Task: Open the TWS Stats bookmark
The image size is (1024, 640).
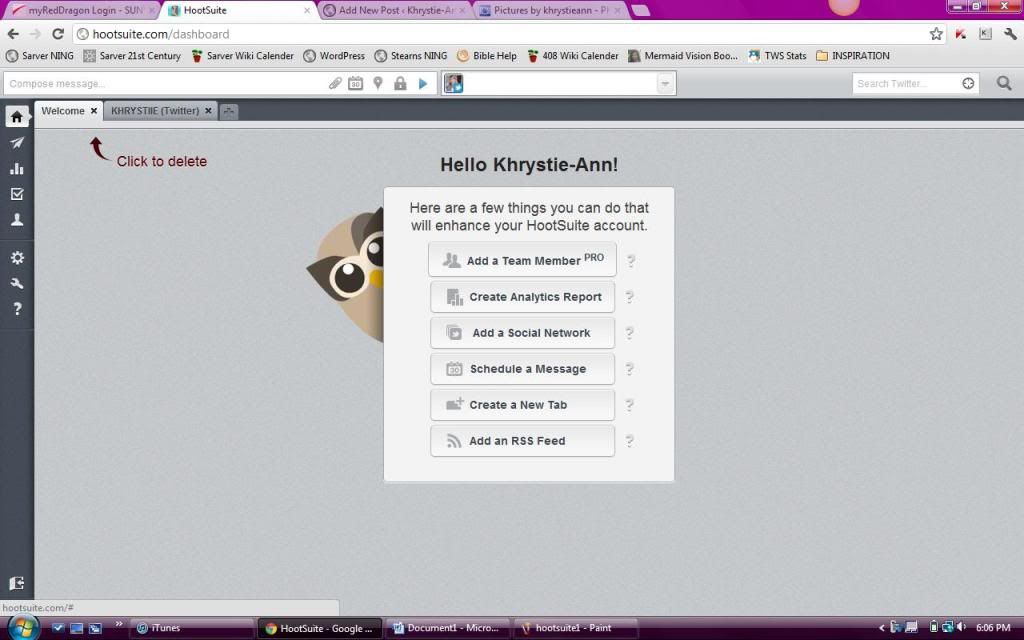Action: coord(777,56)
